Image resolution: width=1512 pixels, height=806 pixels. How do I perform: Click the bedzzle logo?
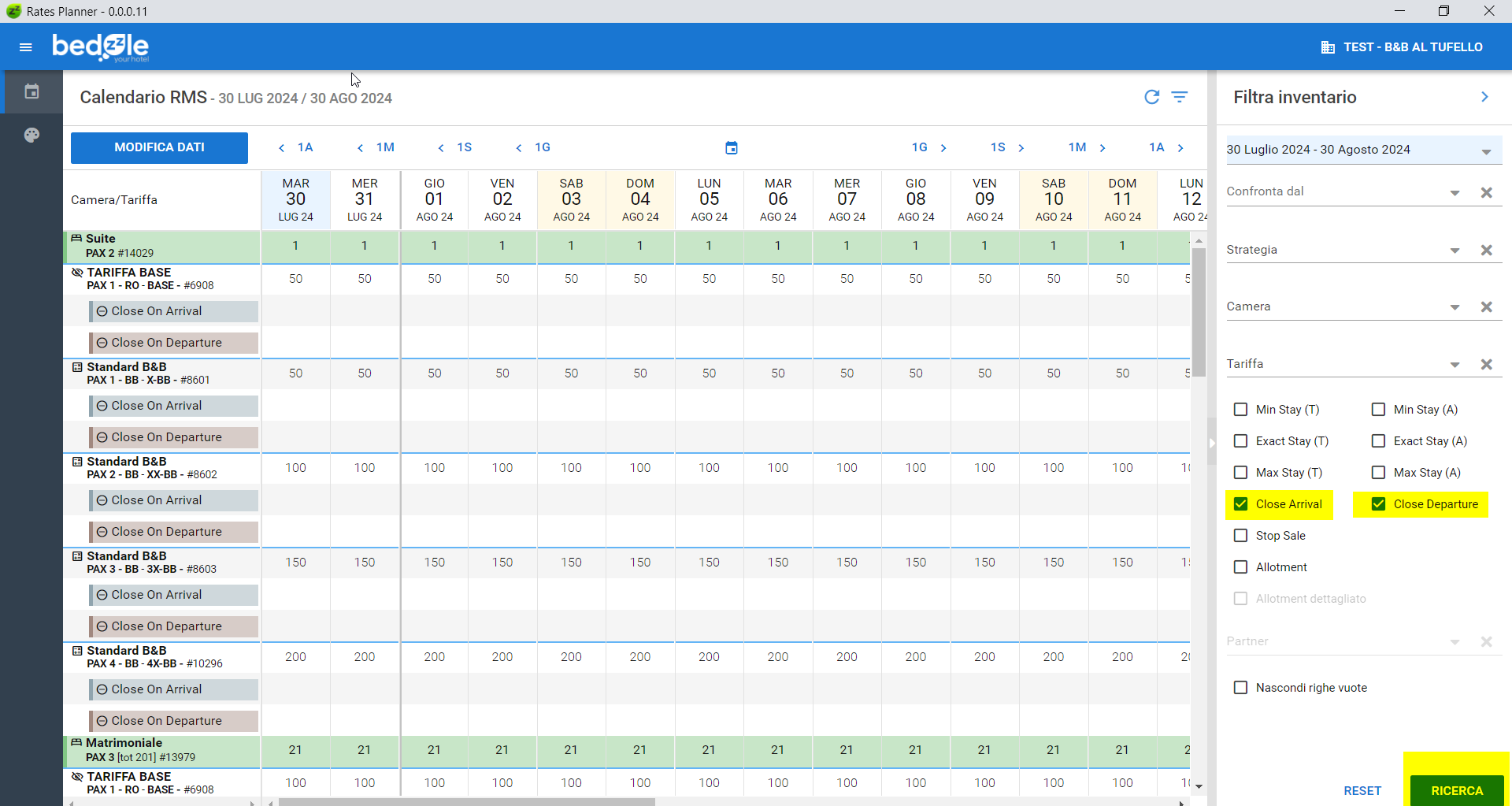[x=101, y=47]
